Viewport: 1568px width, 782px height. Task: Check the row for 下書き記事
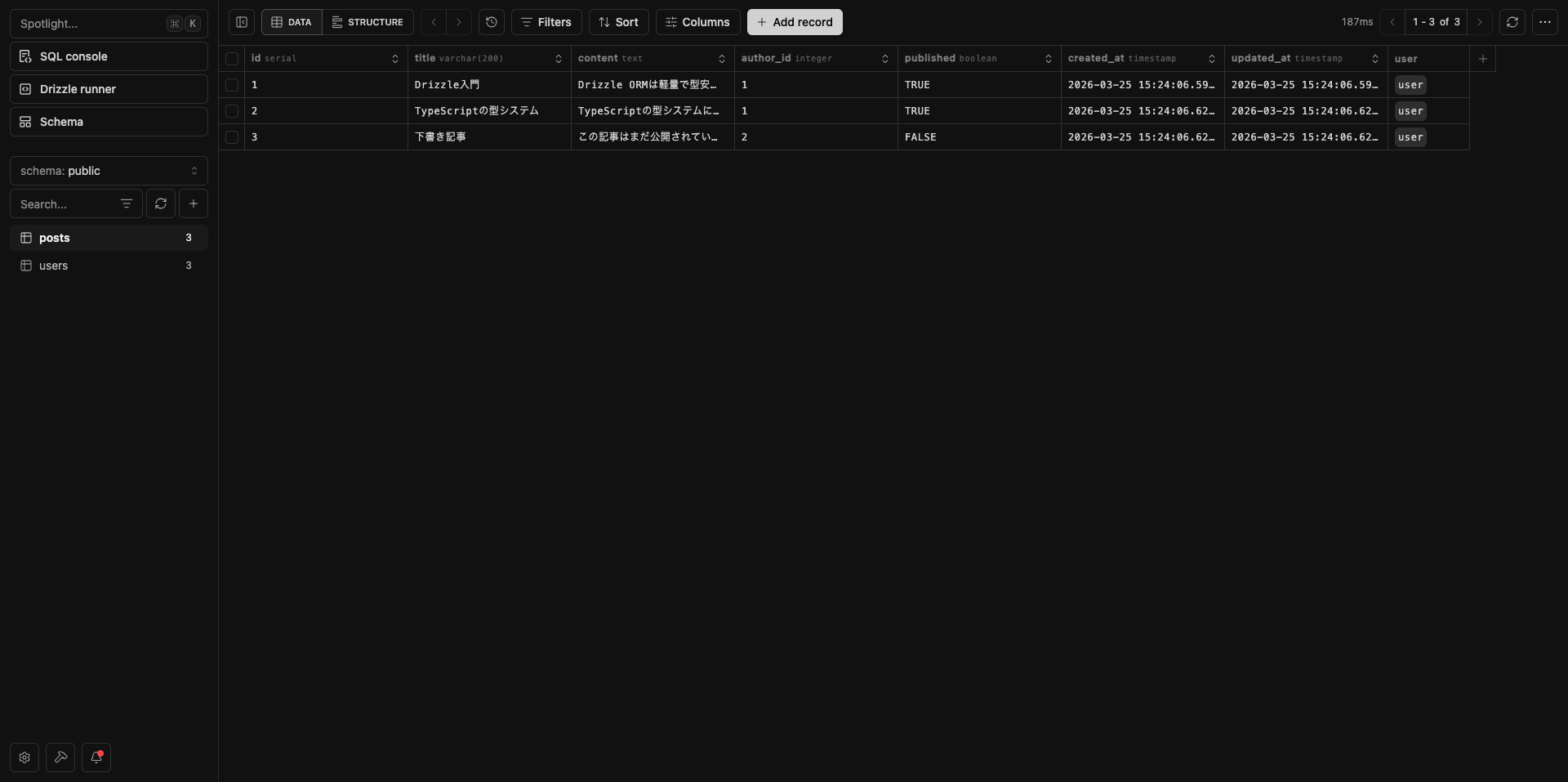coord(232,137)
